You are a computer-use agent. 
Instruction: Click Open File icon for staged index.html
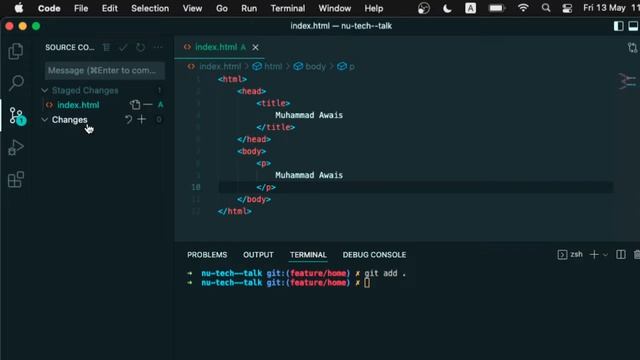tap(135, 105)
